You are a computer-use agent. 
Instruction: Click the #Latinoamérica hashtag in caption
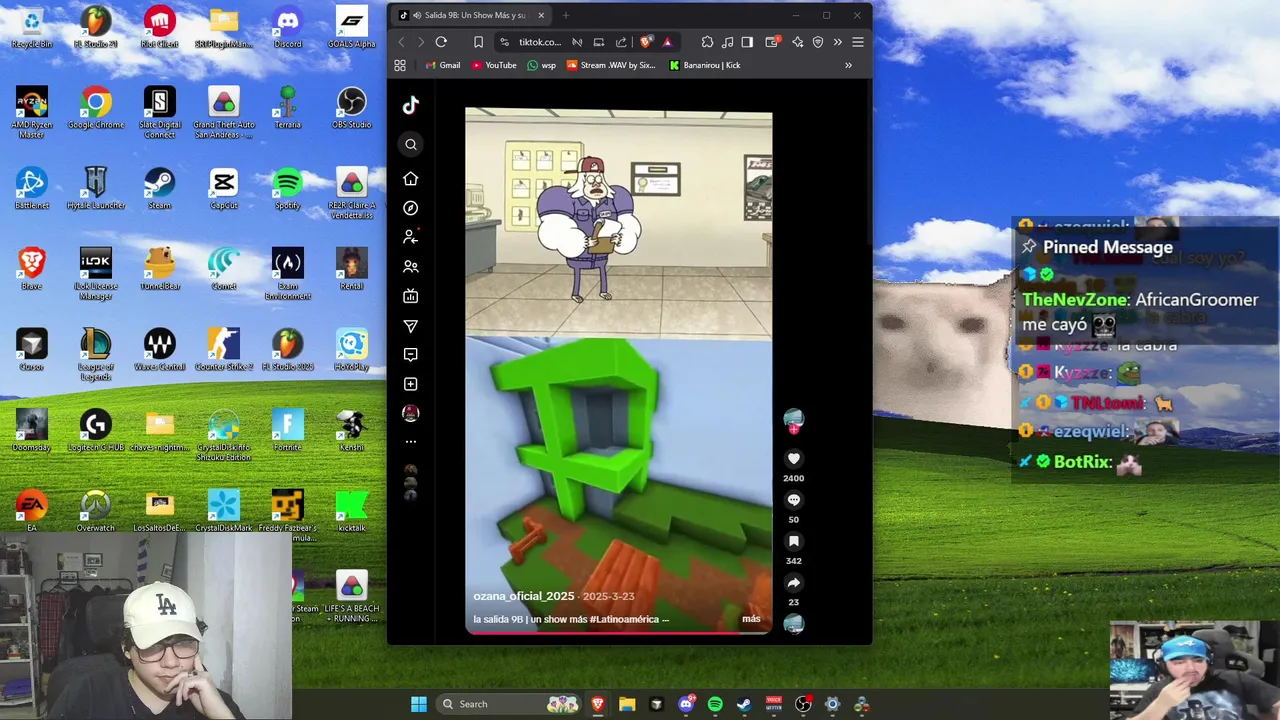point(624,619)
